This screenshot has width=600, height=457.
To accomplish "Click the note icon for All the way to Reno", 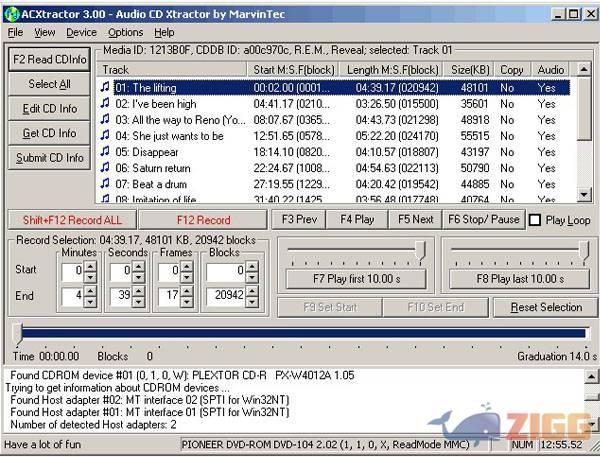I will 105,119.
